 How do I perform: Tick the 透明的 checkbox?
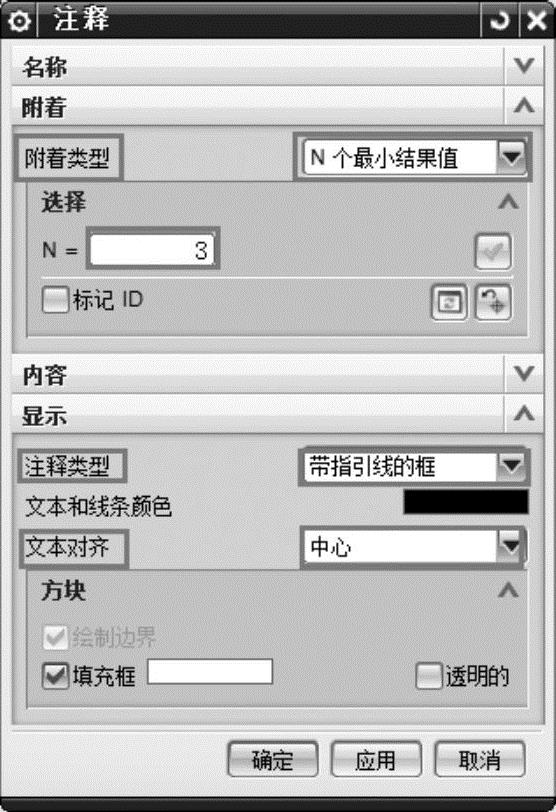pyautogui.click(x=429, y=676)
